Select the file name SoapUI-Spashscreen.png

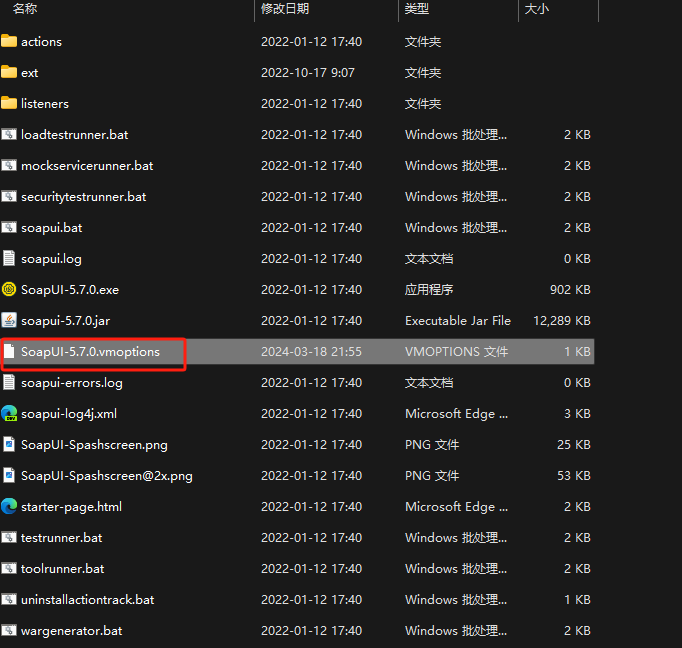point(94,445)
